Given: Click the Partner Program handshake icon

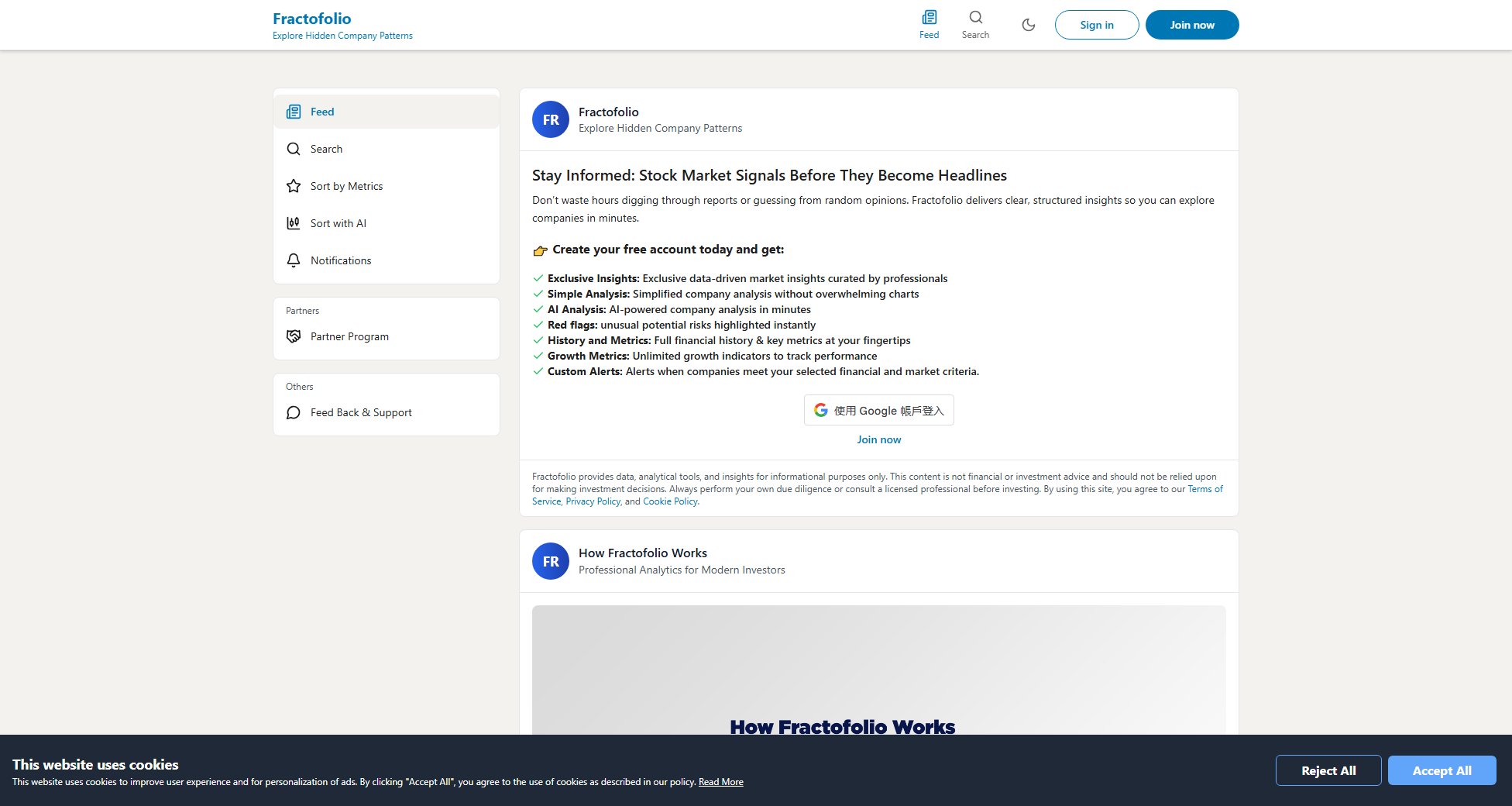Looking at the screenshot, I should coord(294,336).
